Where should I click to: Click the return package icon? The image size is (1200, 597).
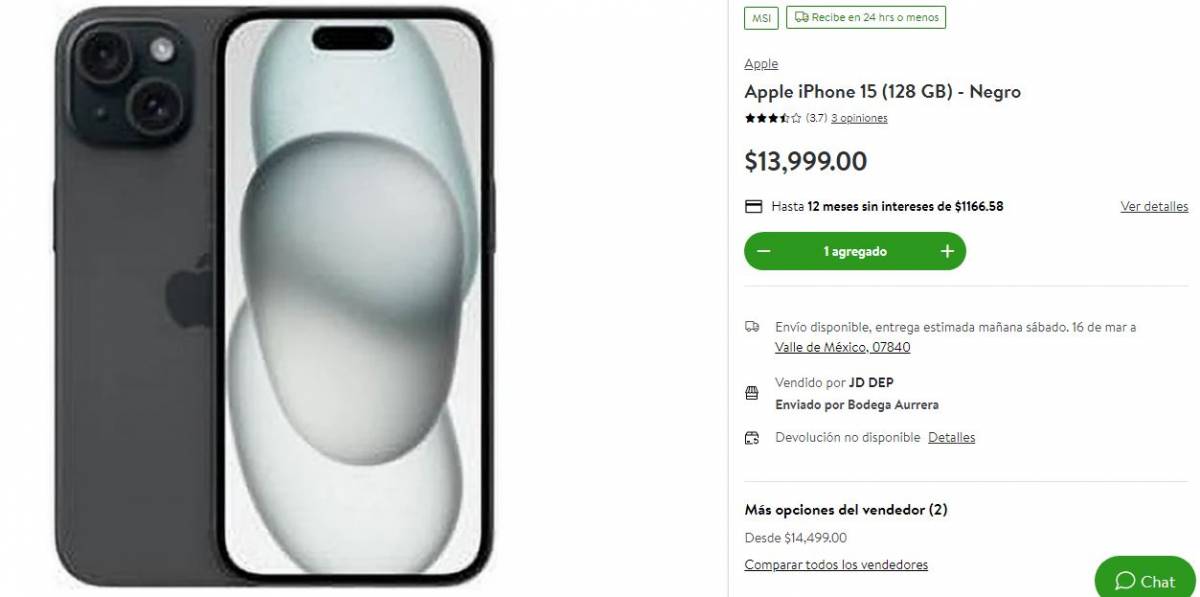pos(752,438)
